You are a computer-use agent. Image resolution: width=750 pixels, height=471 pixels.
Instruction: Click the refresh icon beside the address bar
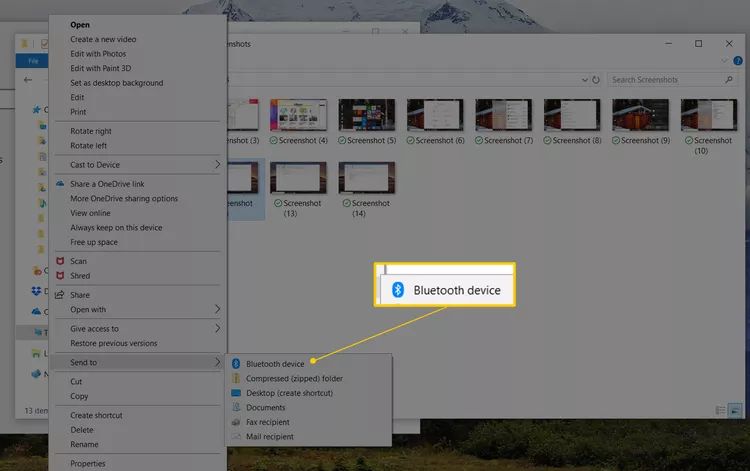pyautogui.click(x=595, y=80)
